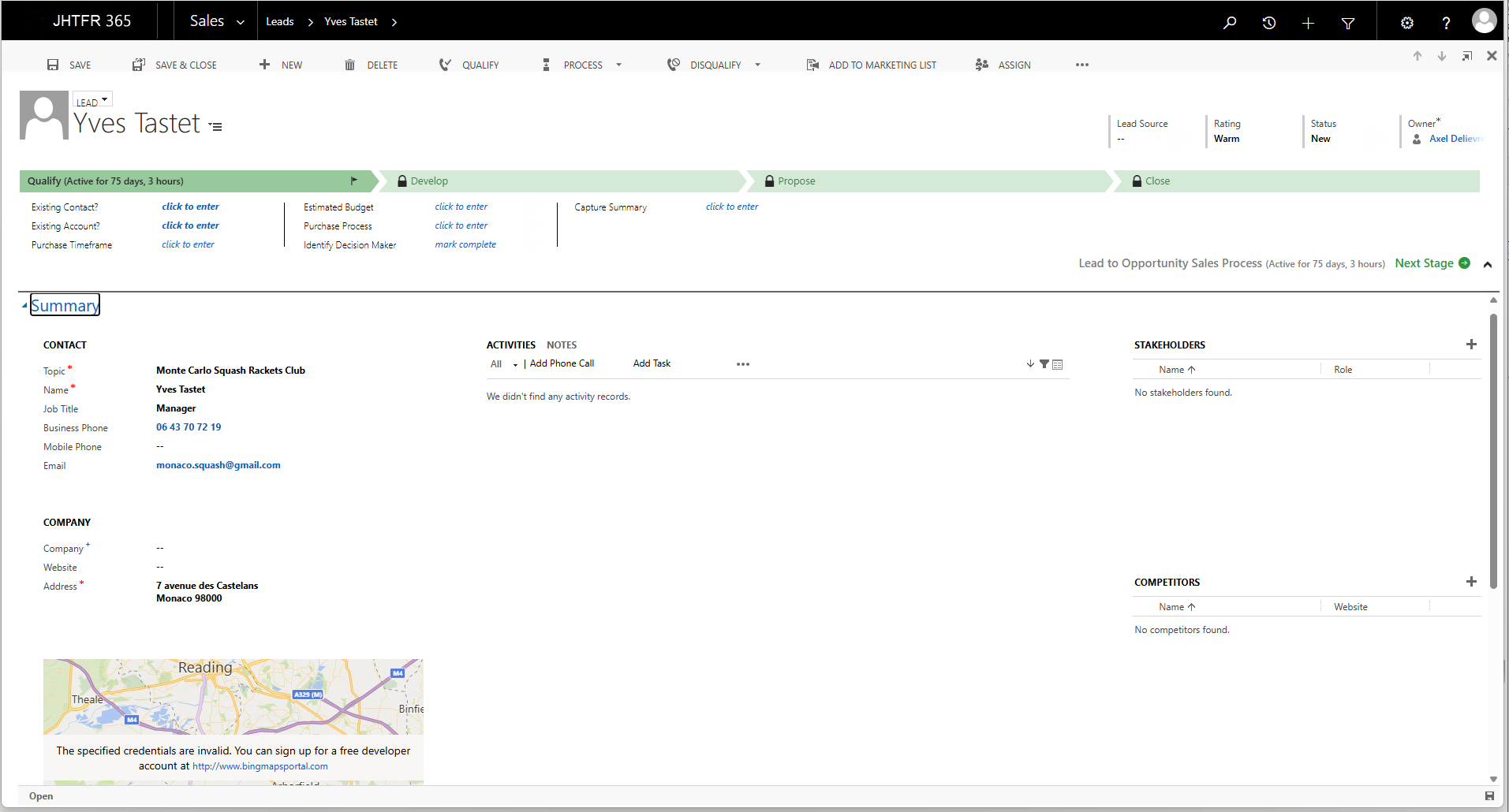The width and height of the screenshot is (1509, 812).
Task: Open the Disqualify dropdown arrow
Action: click(757, 65)
